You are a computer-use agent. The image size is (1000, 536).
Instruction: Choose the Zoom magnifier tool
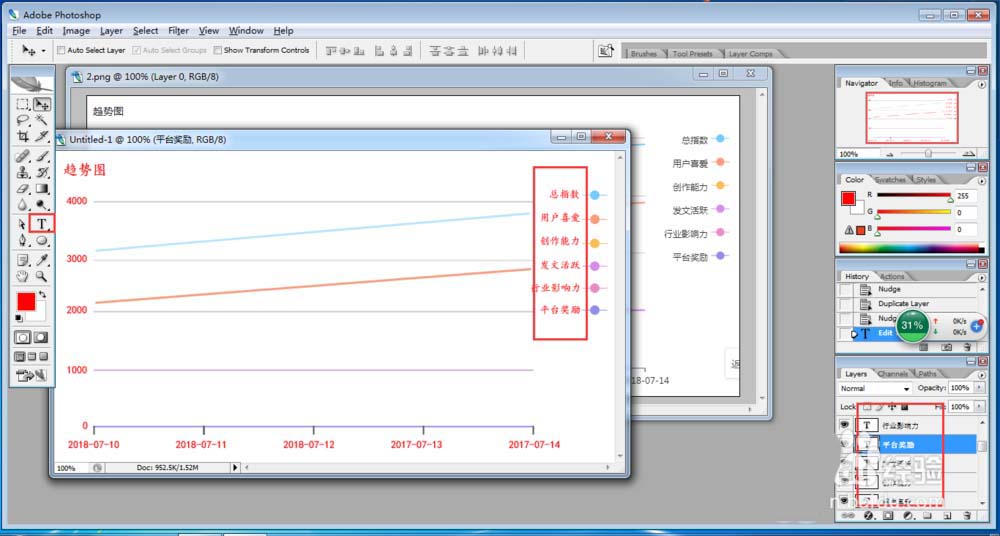(x=42, y=275)
